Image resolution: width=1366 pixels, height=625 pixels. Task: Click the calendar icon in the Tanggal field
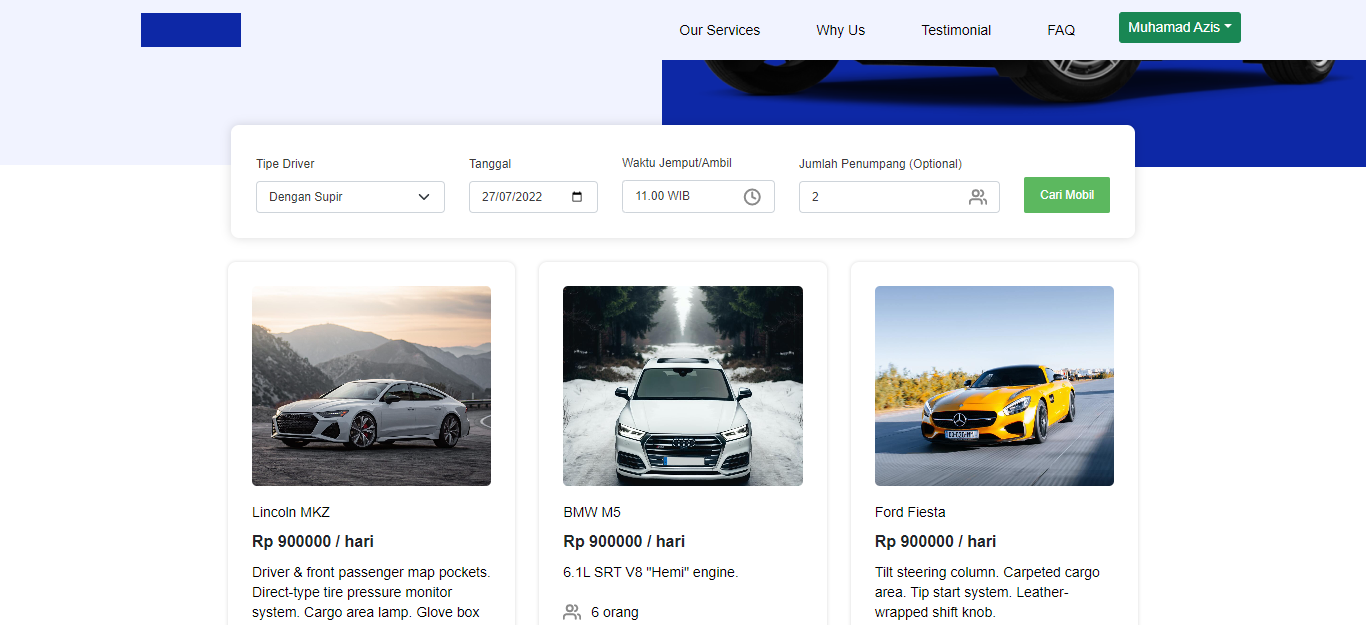click(x=576, y=197)
